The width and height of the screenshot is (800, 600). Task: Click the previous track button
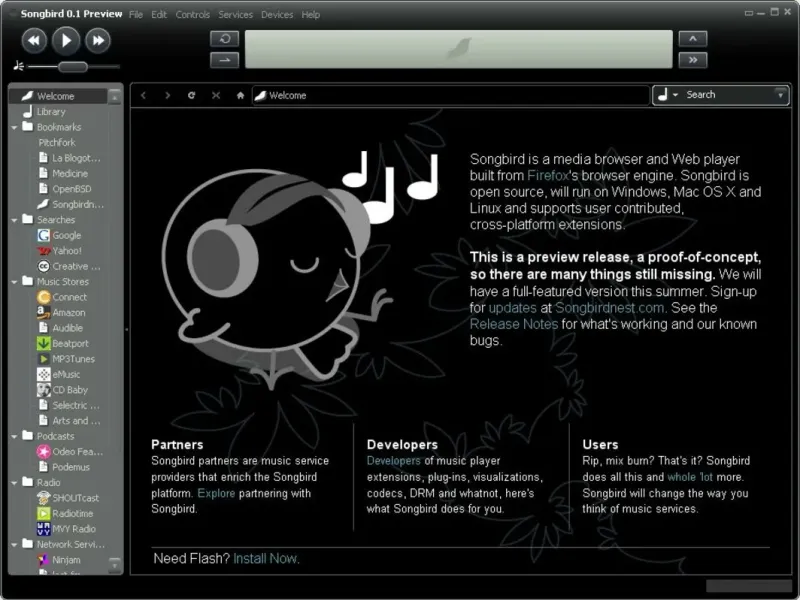34,40
